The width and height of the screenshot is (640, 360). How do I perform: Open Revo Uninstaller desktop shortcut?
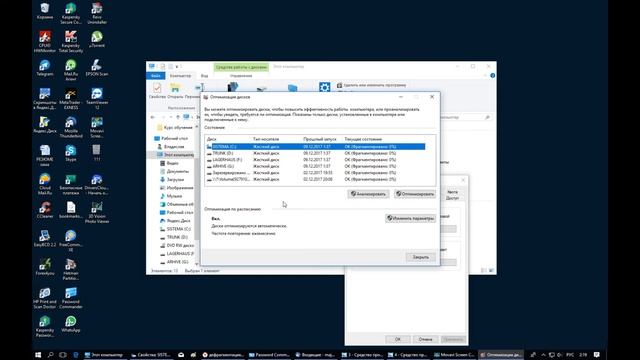(x=97, y=13)
